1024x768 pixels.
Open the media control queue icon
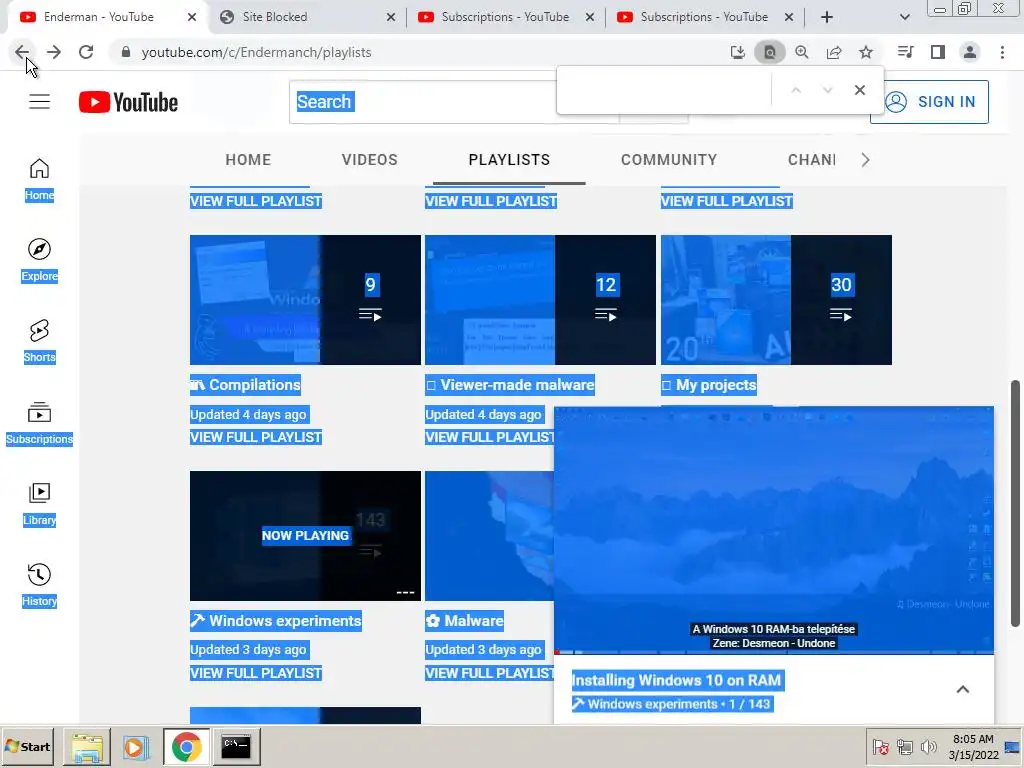(905, 52)
